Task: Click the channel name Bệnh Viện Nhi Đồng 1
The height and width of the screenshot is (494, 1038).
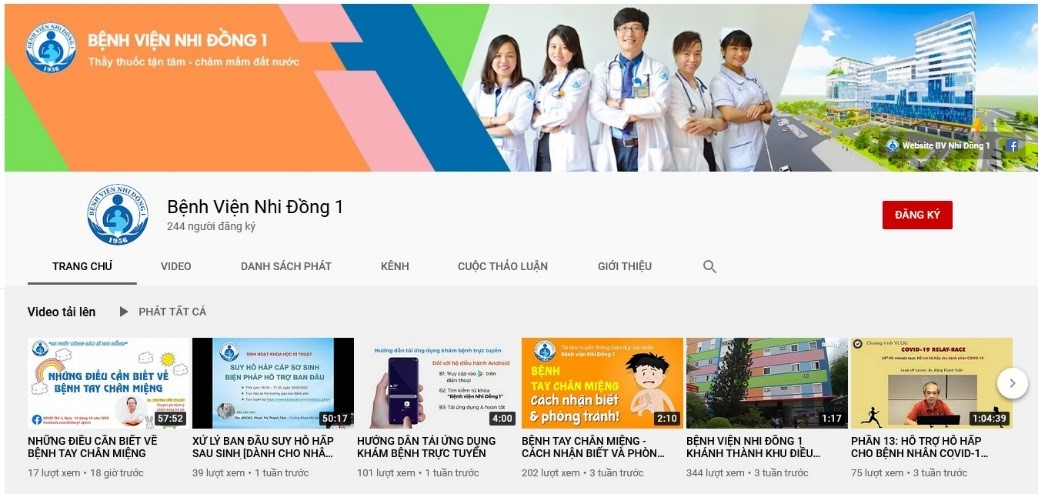Action: pos(255,207)
